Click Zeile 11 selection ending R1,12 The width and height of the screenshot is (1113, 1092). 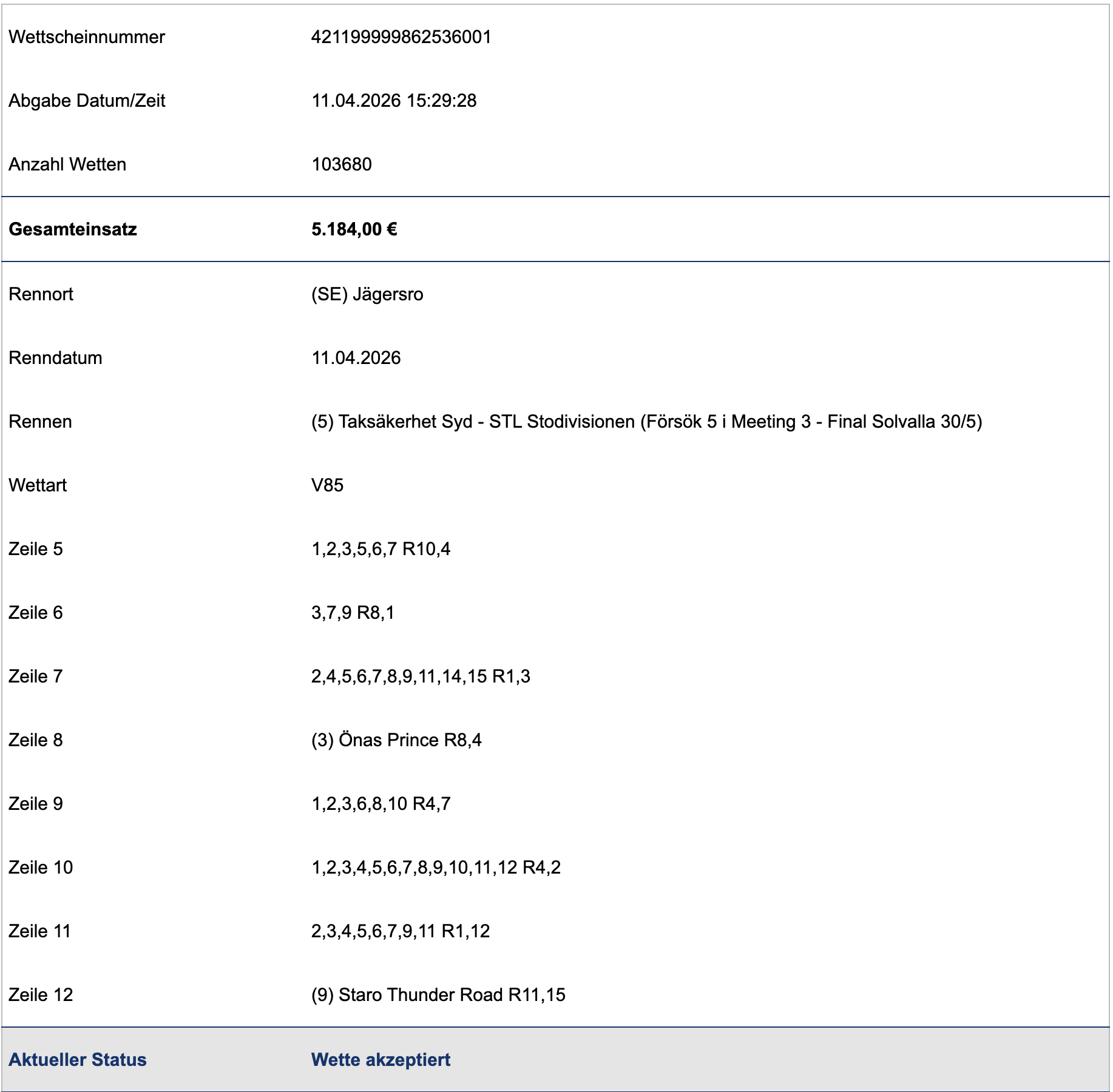pos(401,931)
